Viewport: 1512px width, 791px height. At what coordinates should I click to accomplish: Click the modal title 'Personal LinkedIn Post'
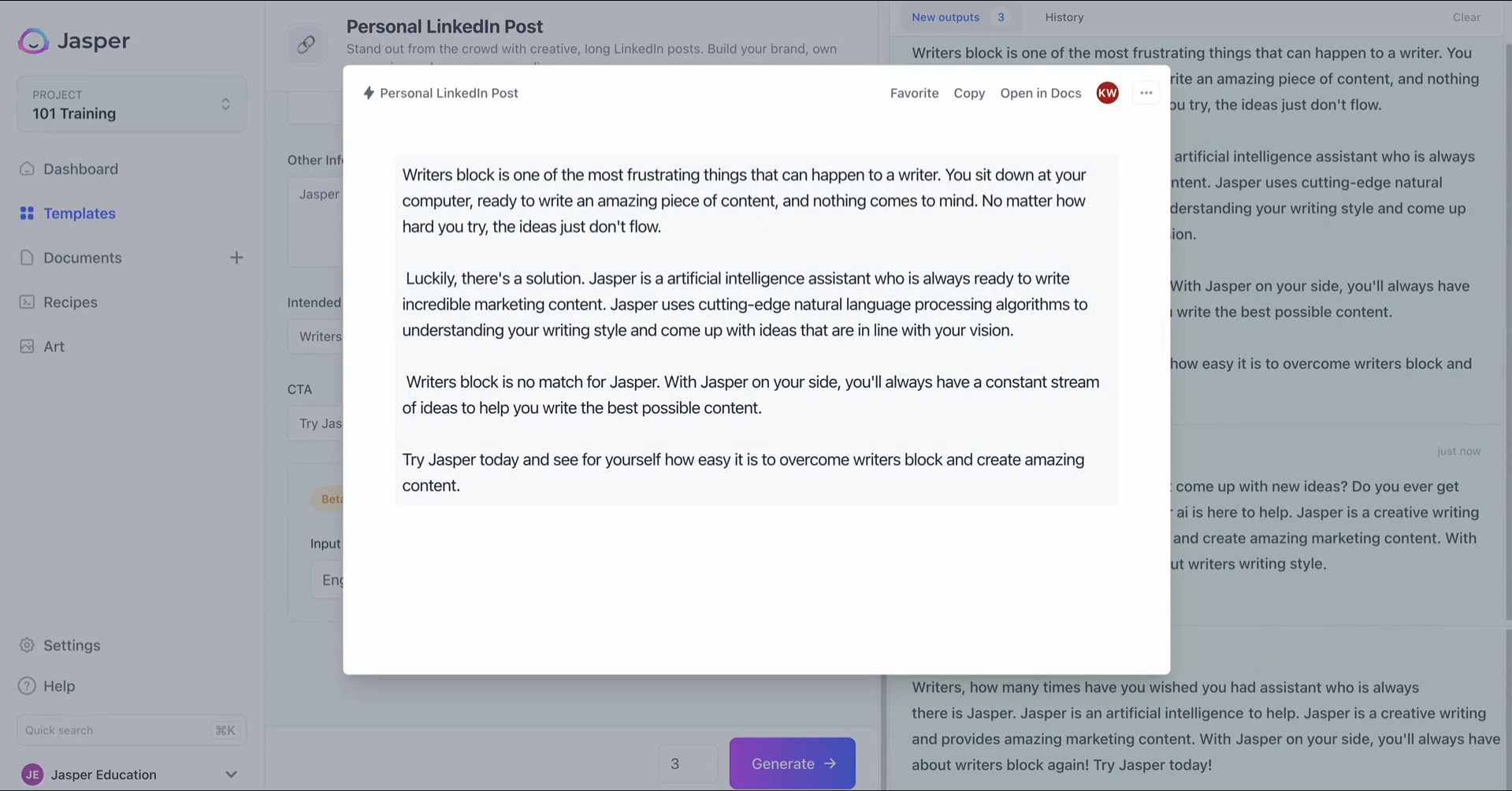click(448, 93)
